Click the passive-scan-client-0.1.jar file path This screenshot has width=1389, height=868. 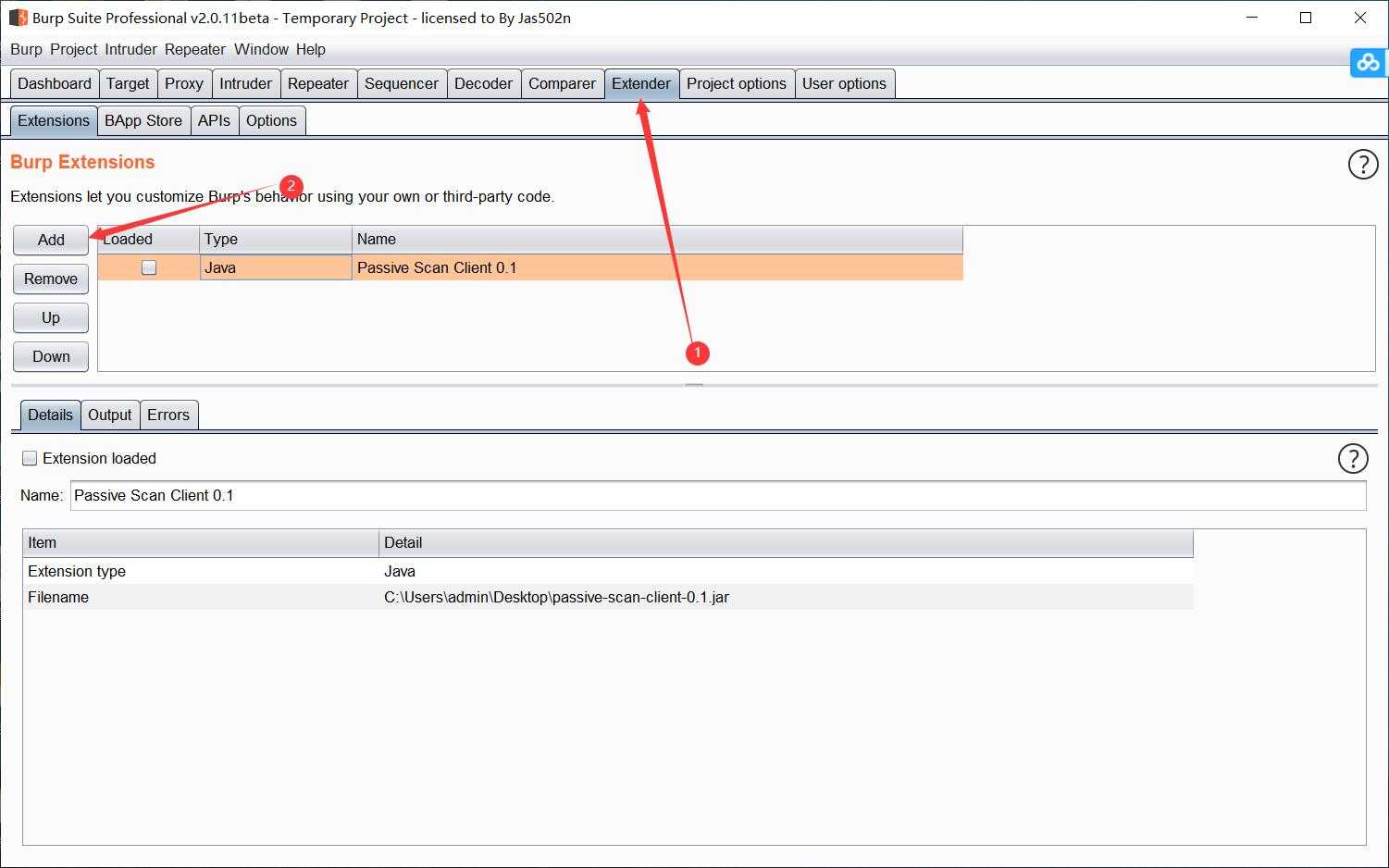coord(556,597)
